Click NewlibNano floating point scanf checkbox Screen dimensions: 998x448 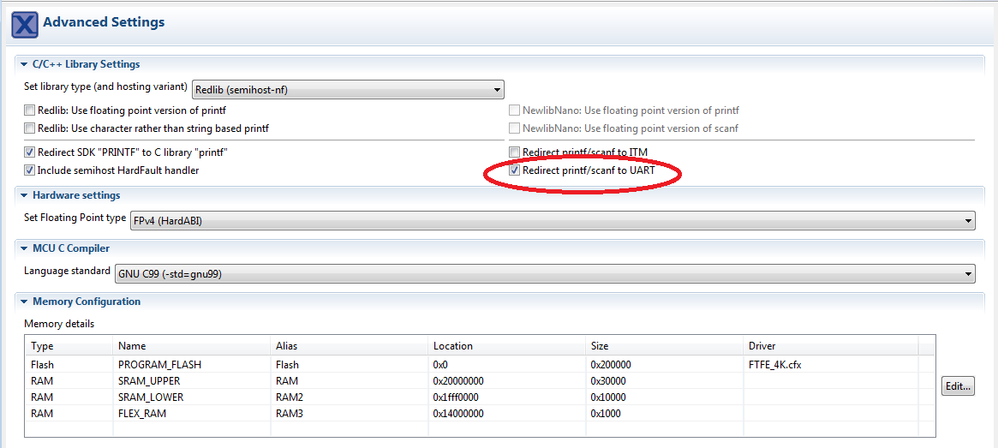click(514, 129)
